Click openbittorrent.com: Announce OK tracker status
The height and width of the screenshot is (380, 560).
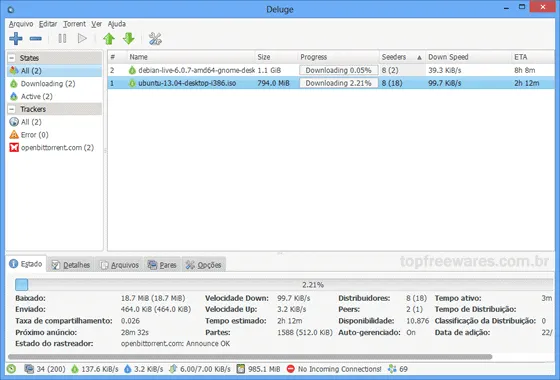[x=175, y=344]
